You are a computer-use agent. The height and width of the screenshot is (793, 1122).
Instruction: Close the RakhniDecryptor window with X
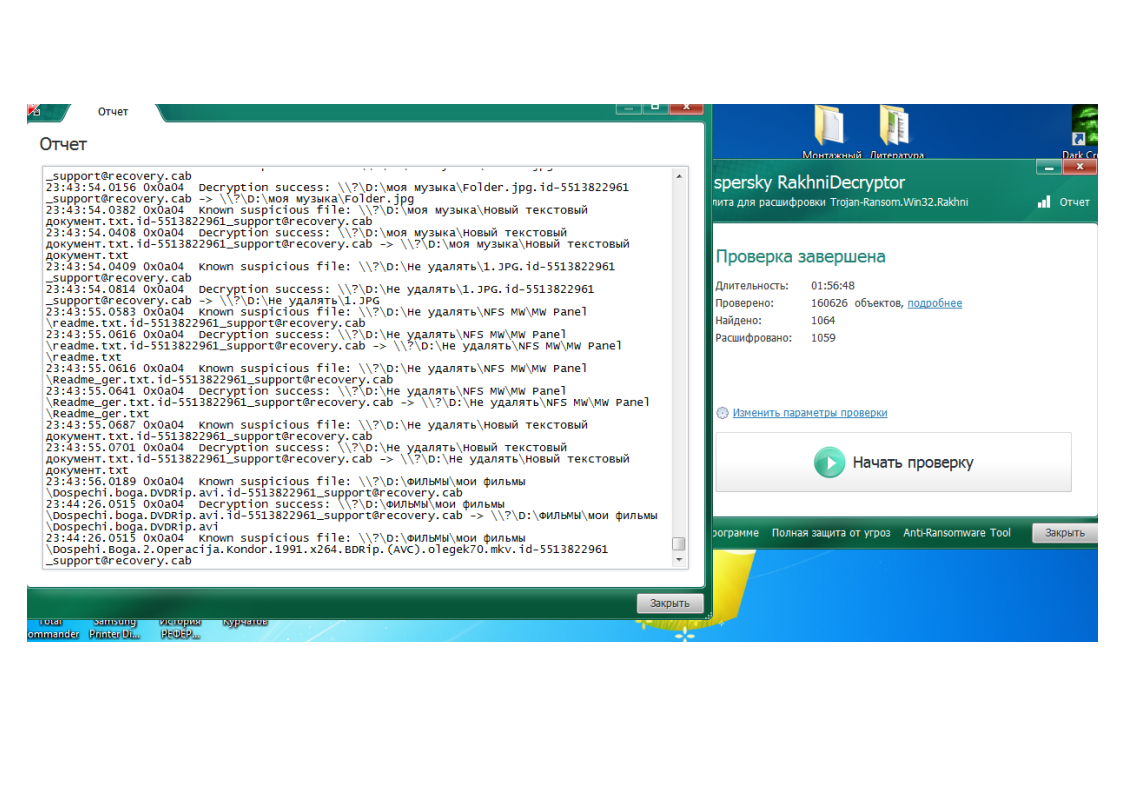1080,167
